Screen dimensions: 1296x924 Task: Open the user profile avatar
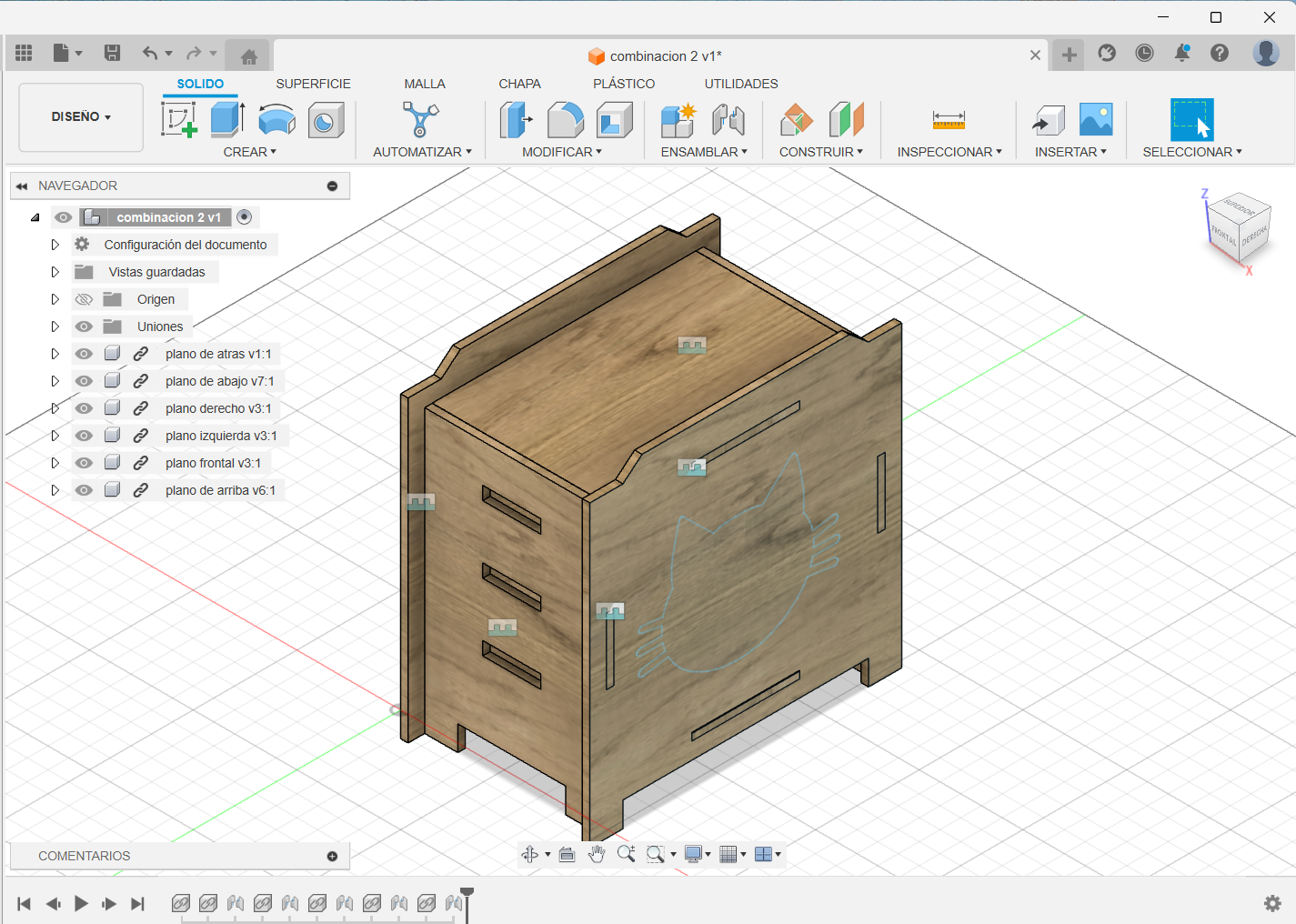pyautogui.click(x=1266, y=53)
